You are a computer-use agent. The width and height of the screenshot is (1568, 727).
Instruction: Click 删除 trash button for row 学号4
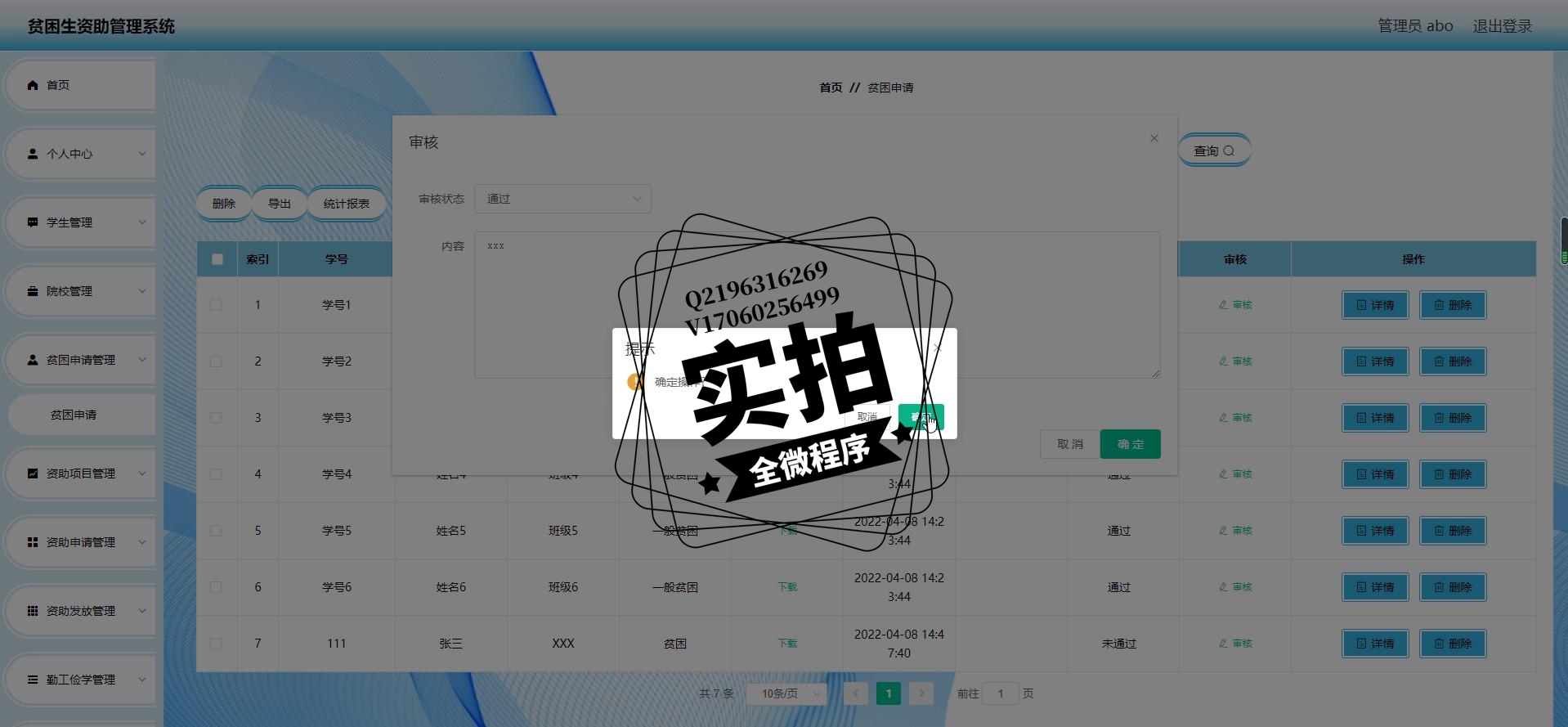click(1453, 474)
